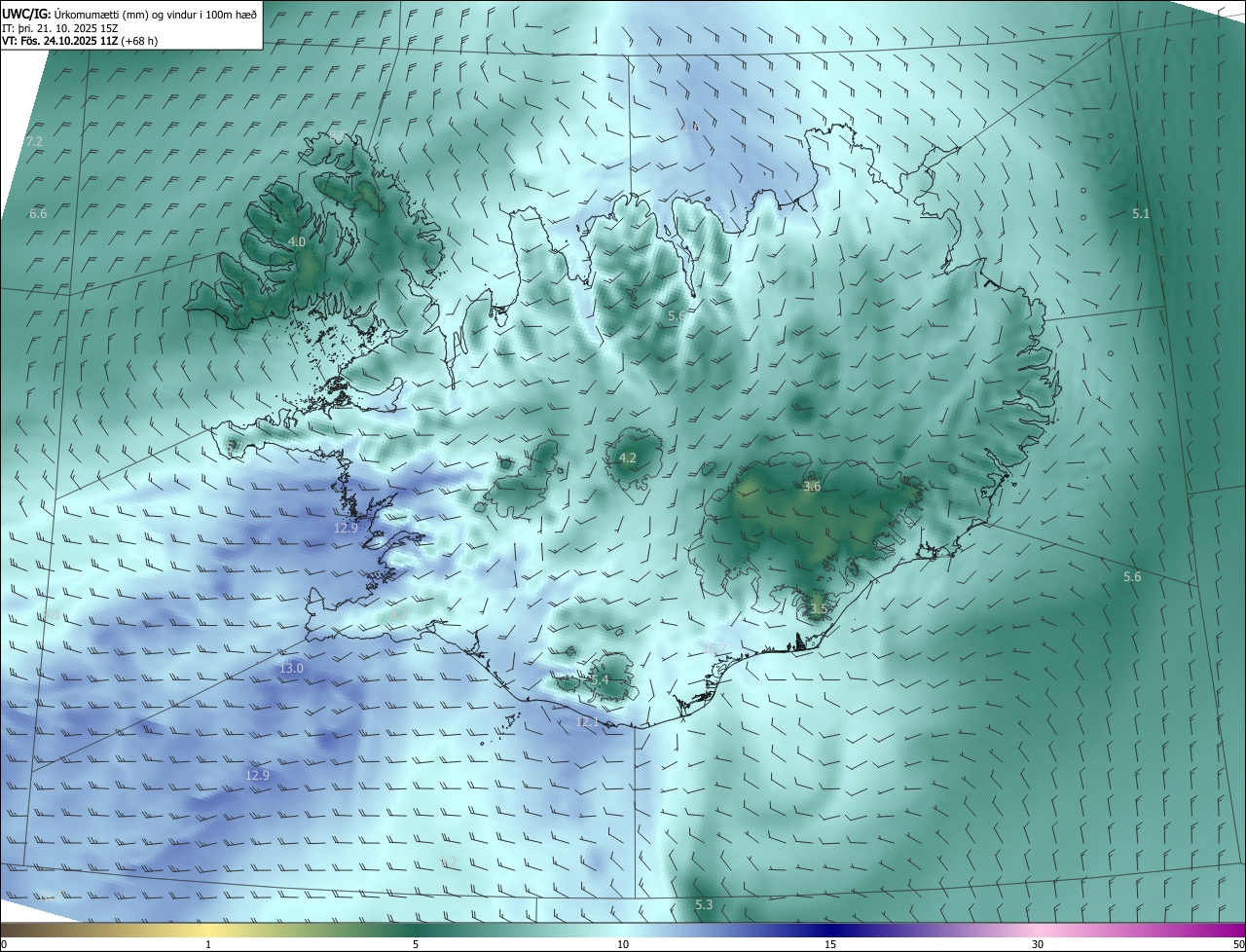Click the 5.1 value on the map
Image resolution: width=1246 pixels, height=952 pixels.
pyautogui.click(x=1141, y=213)
